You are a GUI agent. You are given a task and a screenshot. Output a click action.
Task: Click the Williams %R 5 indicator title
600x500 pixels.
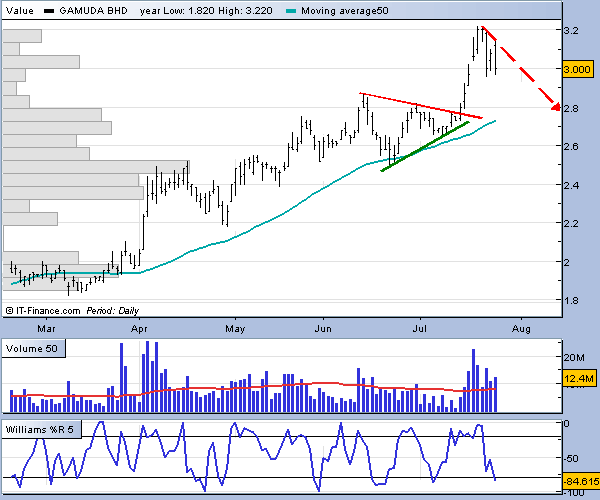[x=42, y=430]
